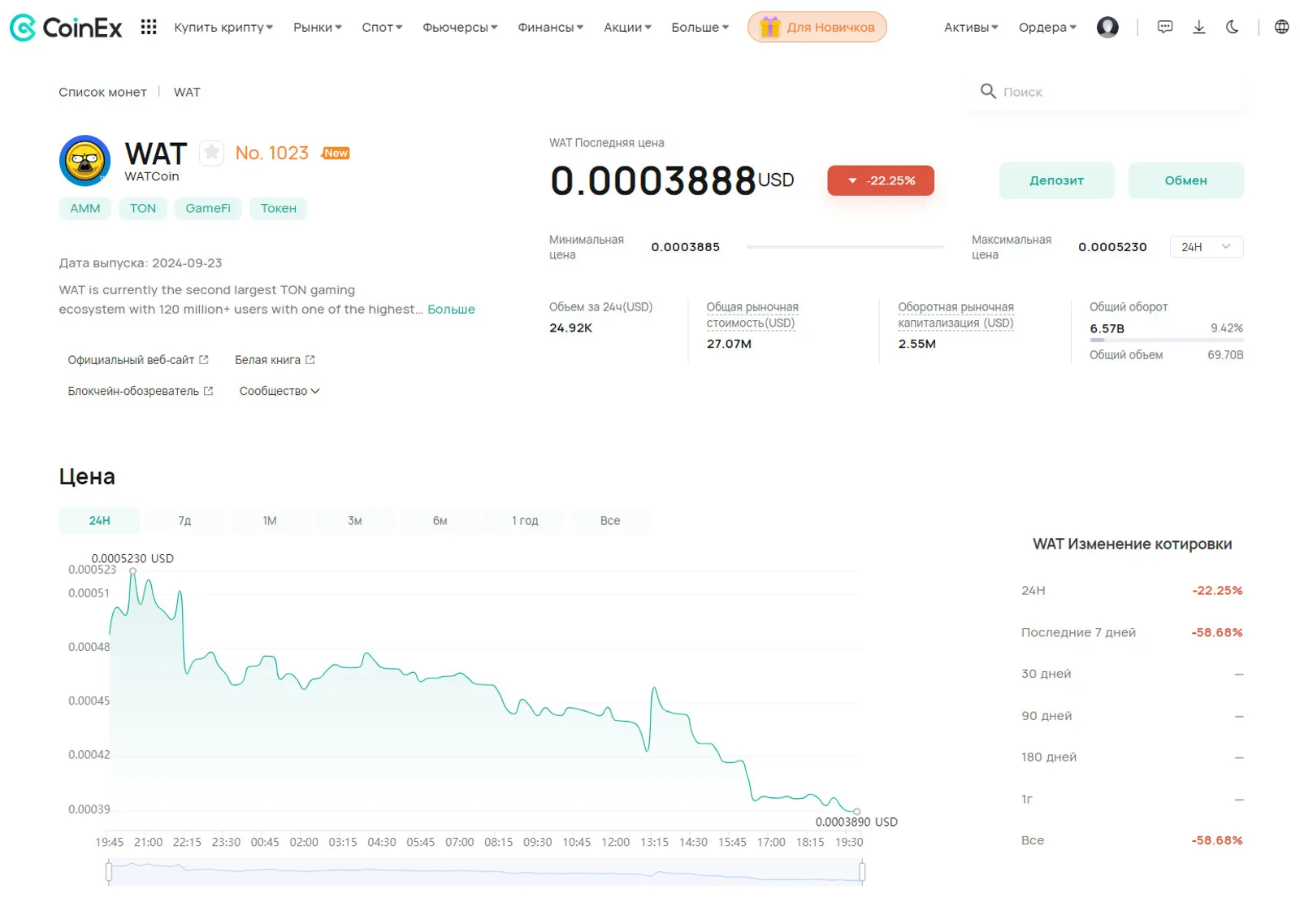Click the gift icon on Для Новичков

(x=769, y=27)
